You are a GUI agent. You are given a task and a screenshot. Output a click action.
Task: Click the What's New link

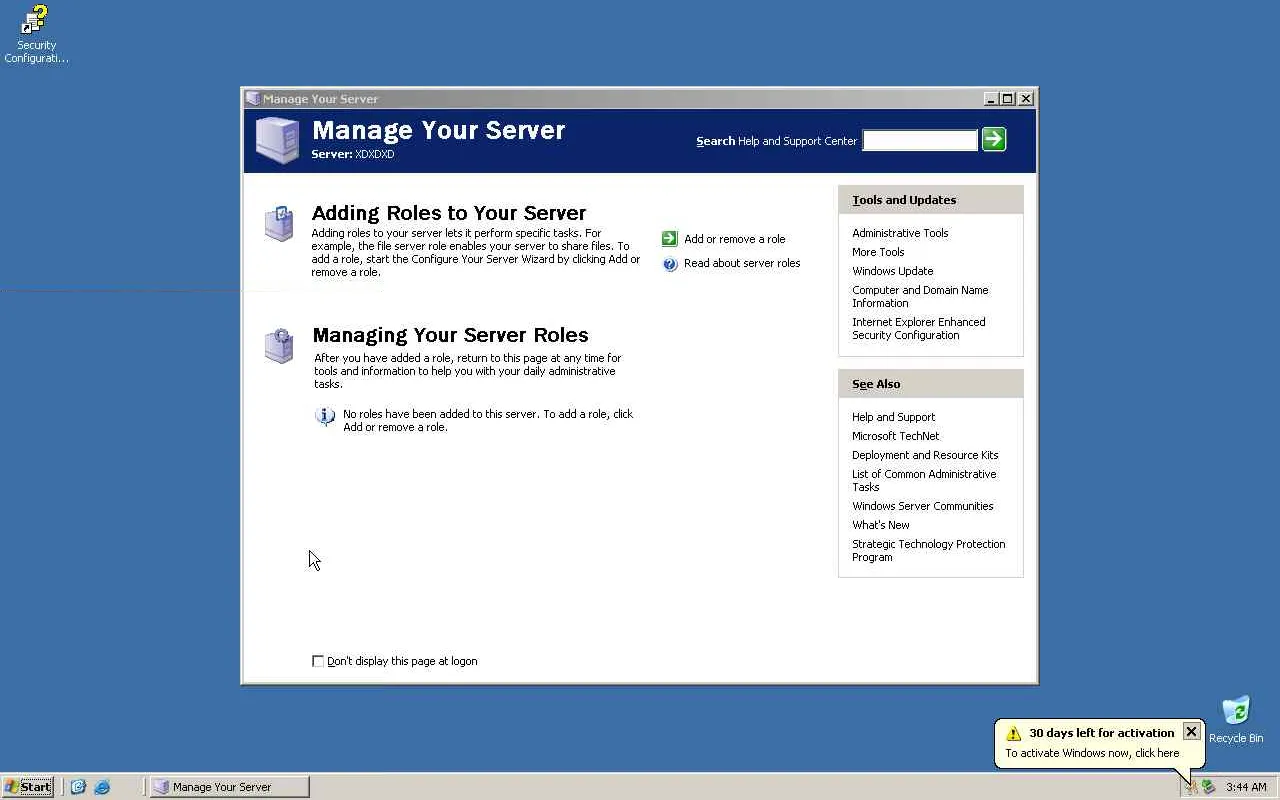click(x=880, y=525)
